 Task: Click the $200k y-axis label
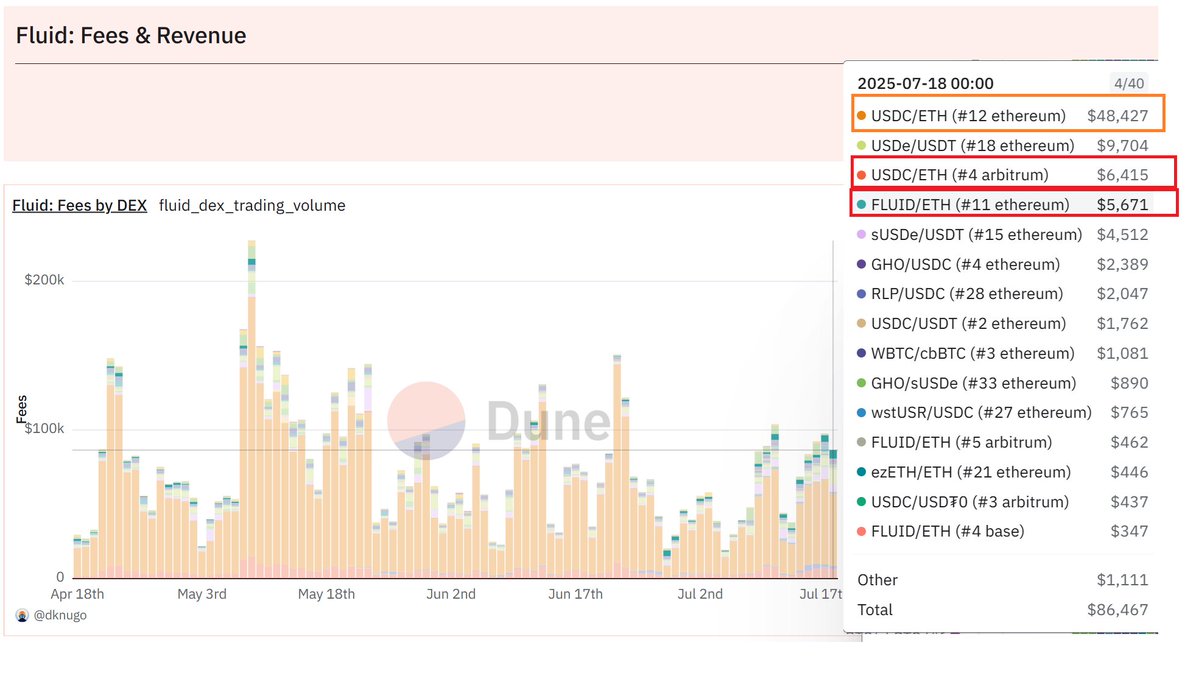pyautogui.click(x=44, y=280)
